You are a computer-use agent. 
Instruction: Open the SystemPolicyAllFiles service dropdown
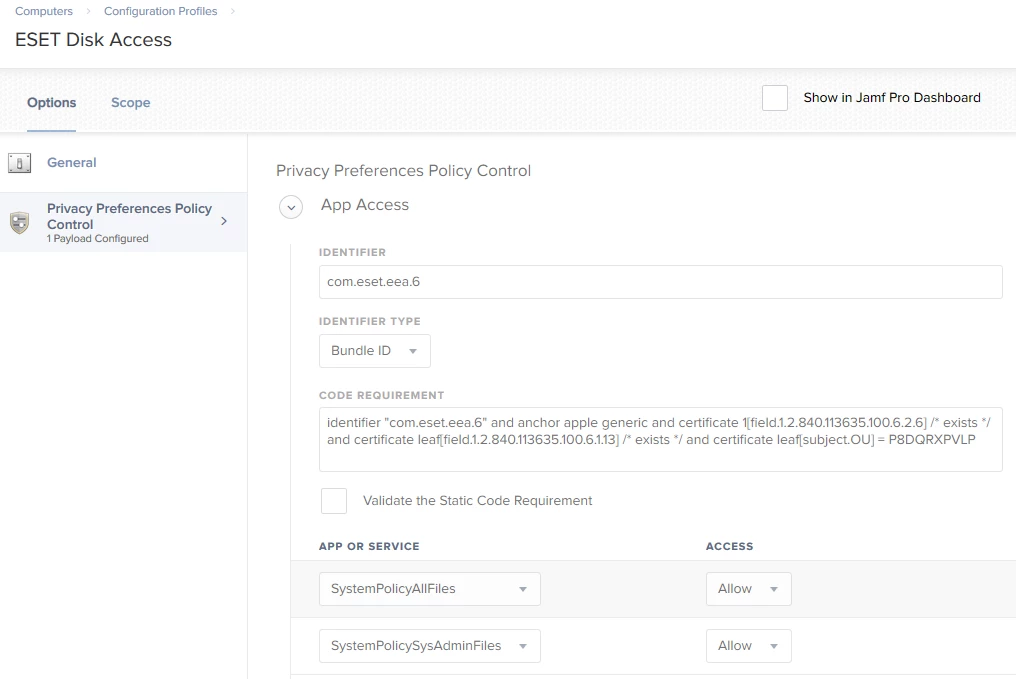pos(429,589)
